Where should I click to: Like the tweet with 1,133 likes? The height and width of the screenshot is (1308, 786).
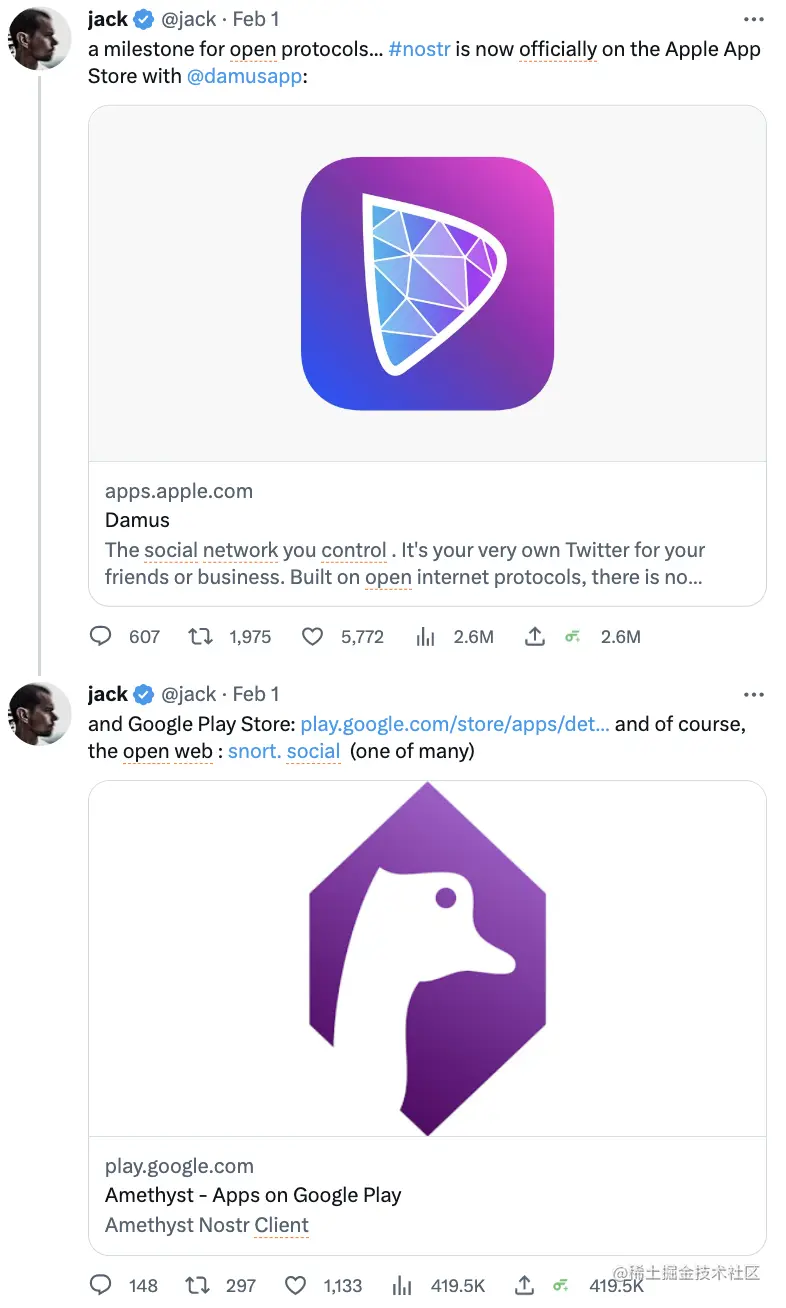coord(295,1285)
